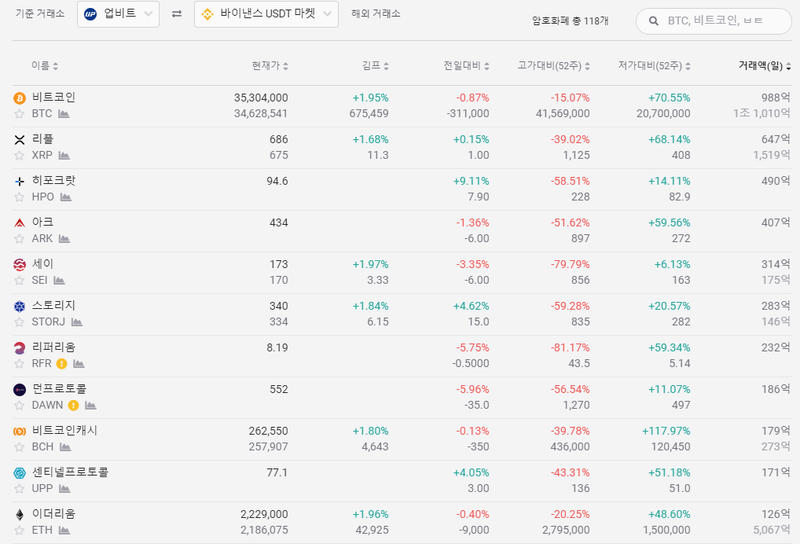Click the 리퍼리움 coin name
Viewport: 800px width, 544px height.
(54, 348)
